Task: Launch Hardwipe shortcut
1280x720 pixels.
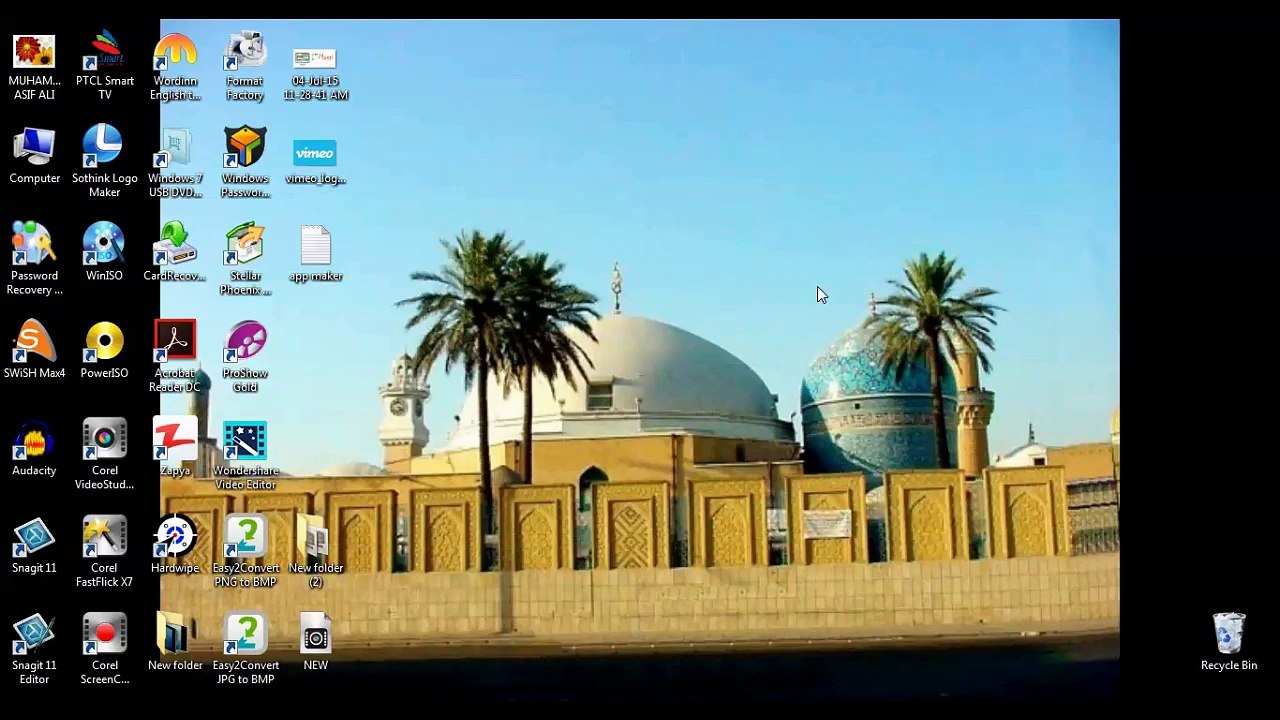Action: coord(175,545)
